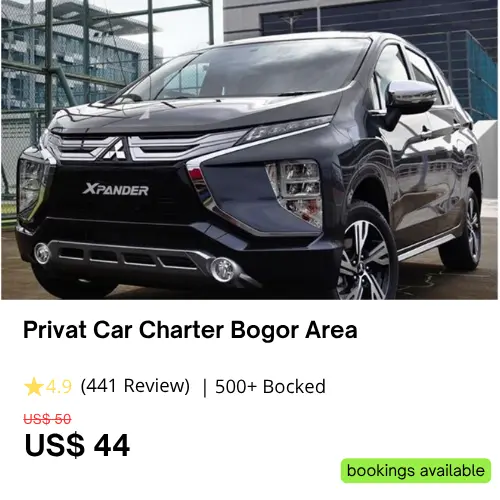Click the stacked headlight cluster beside grille
The image size is (500, 500).
pos(295,192)
